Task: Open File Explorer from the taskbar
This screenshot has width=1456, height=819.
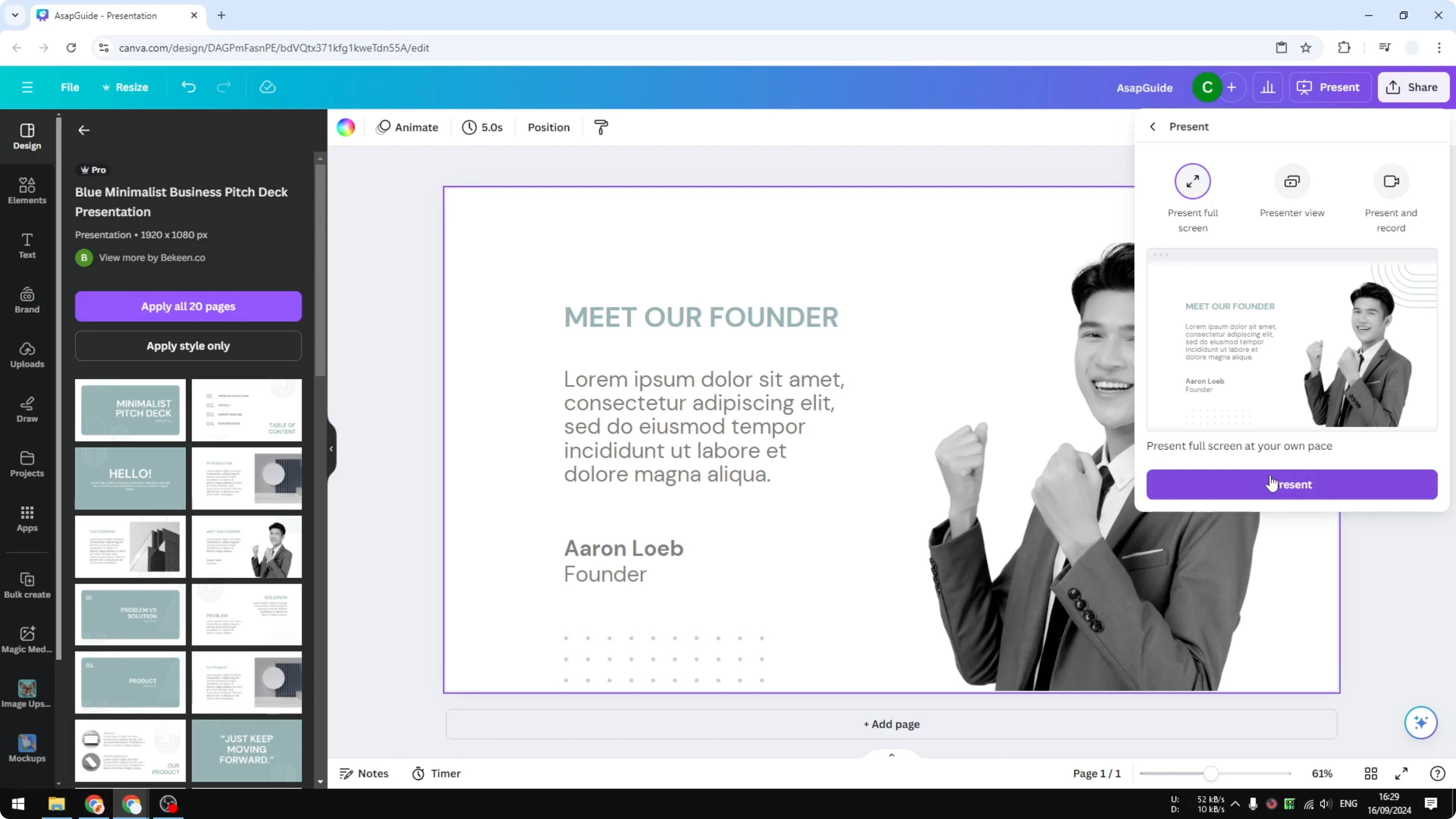Action: point(57,804)
